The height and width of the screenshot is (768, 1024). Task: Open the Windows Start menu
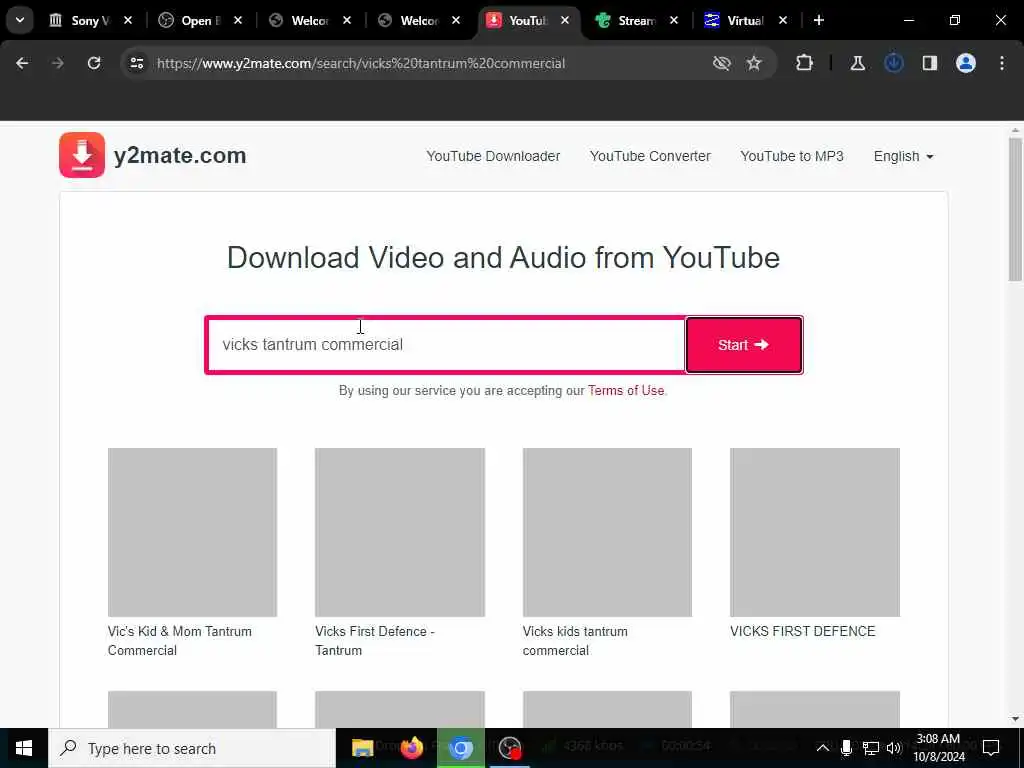24,748
